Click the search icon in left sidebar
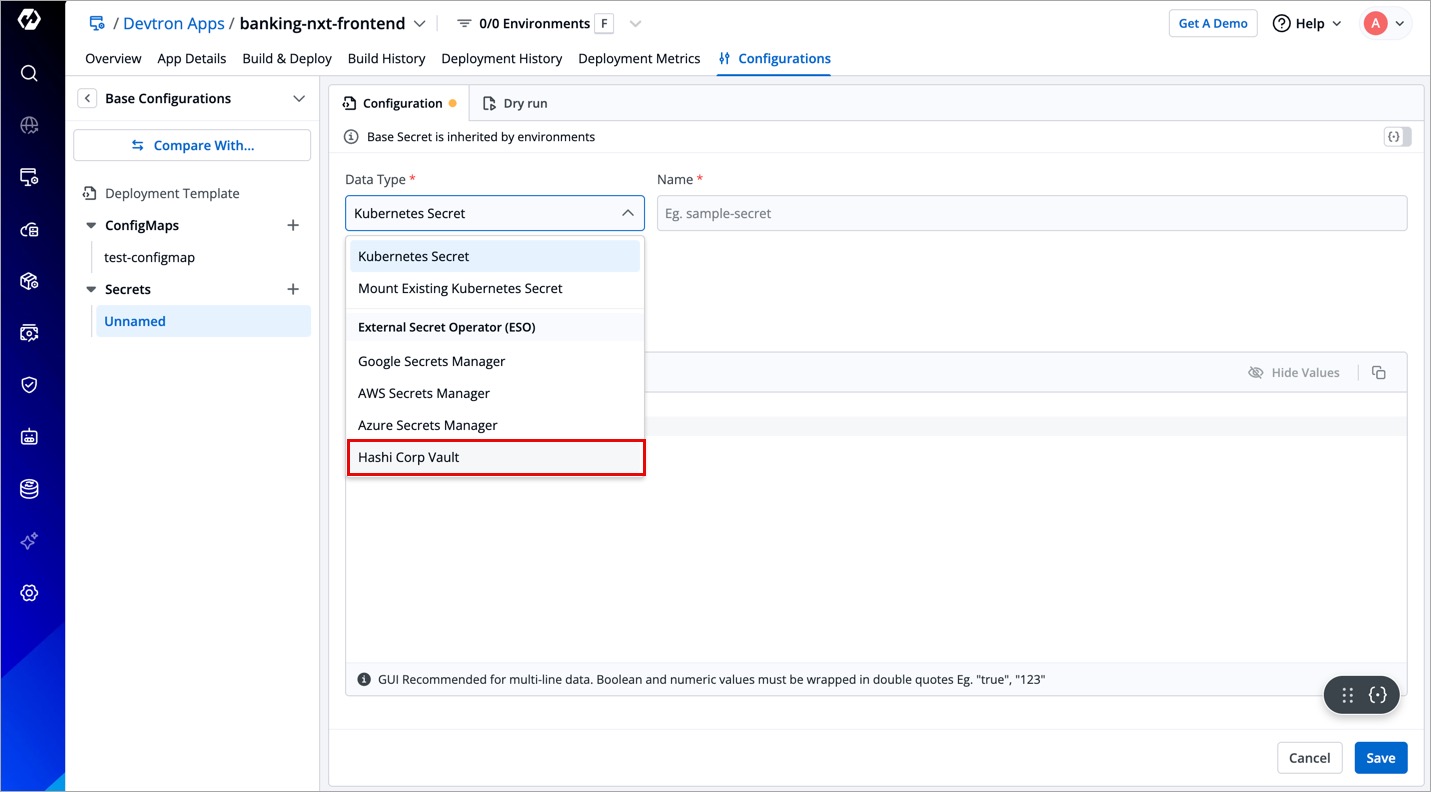 pos(29,73)
